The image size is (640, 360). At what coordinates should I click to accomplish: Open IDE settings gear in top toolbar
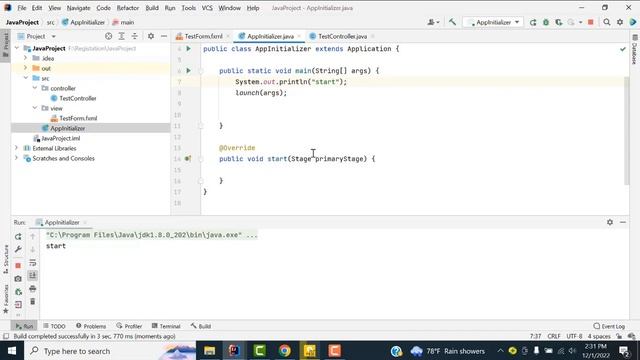click(x=620, y=22)
